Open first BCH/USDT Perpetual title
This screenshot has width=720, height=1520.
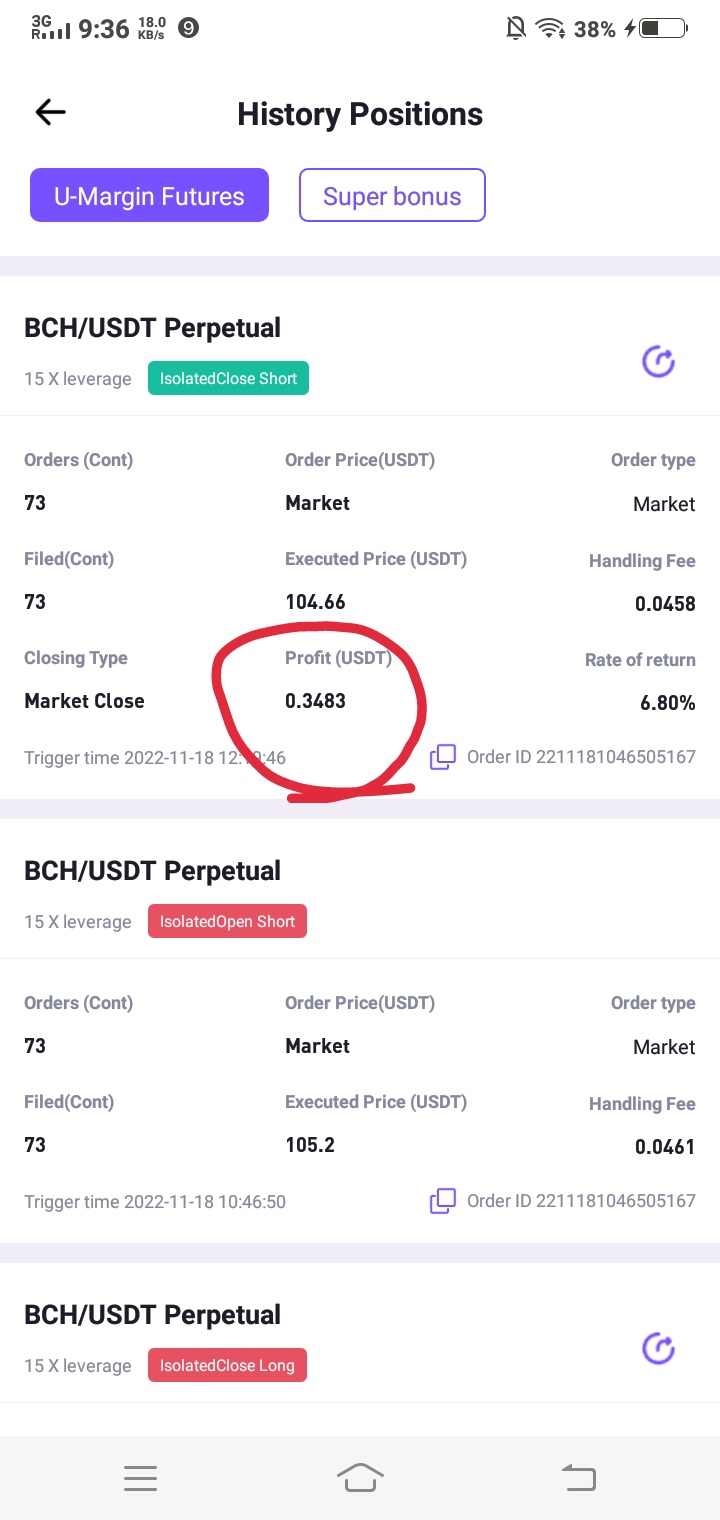152,328
